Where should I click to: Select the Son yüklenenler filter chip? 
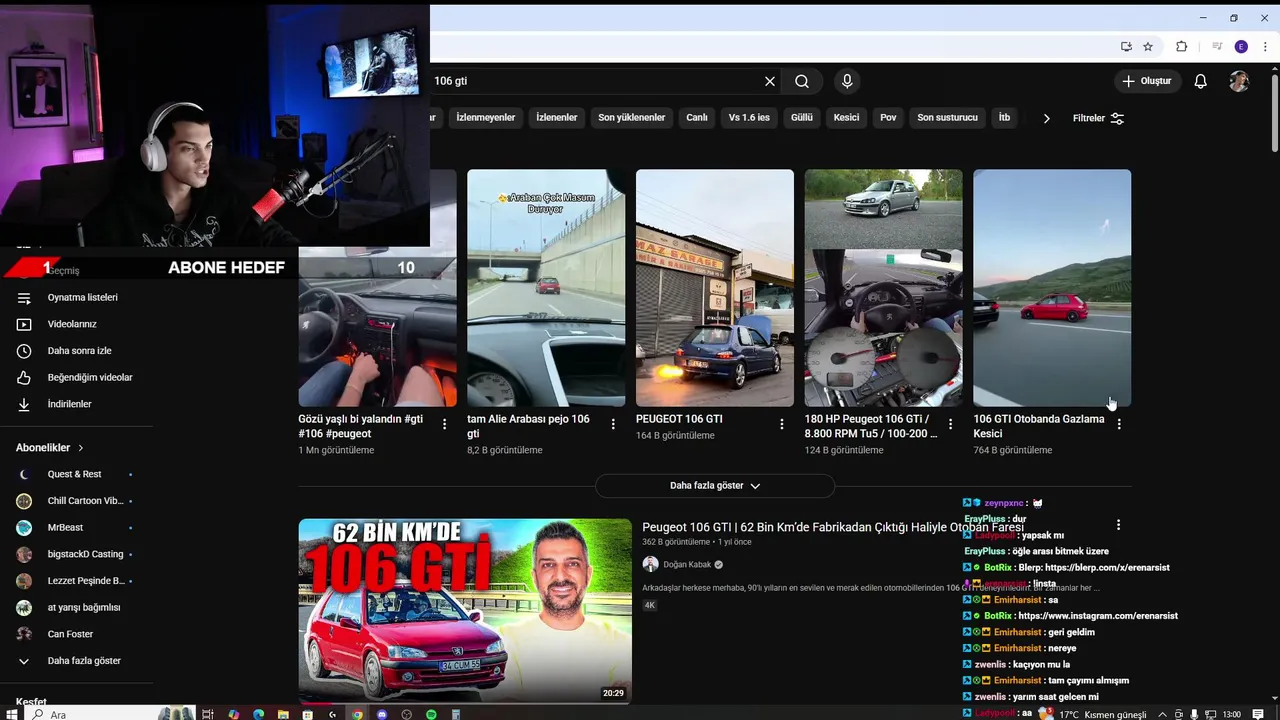(x=632, y=117)
